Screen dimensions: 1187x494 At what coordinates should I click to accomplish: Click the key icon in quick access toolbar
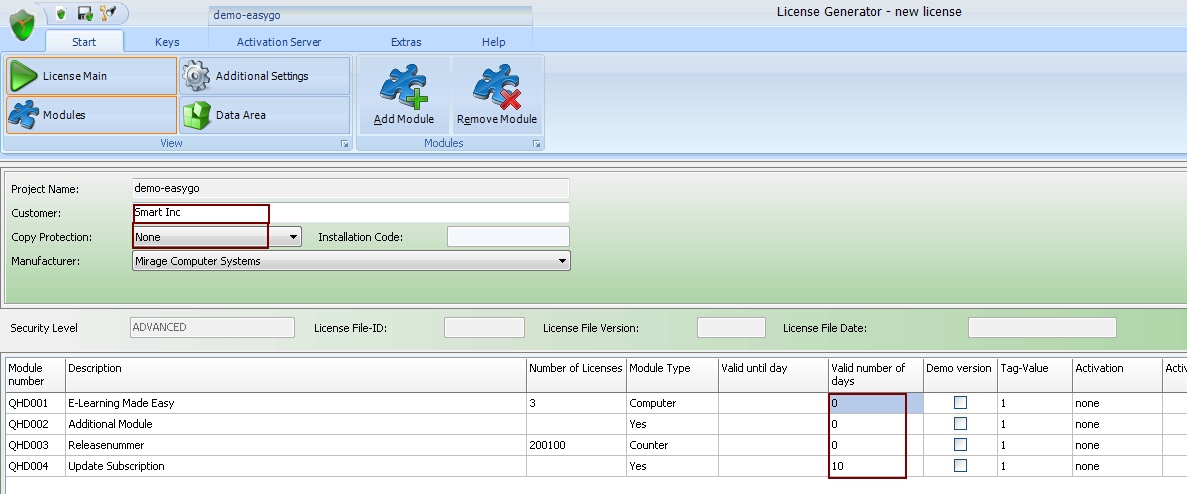[x=108, y=13]
